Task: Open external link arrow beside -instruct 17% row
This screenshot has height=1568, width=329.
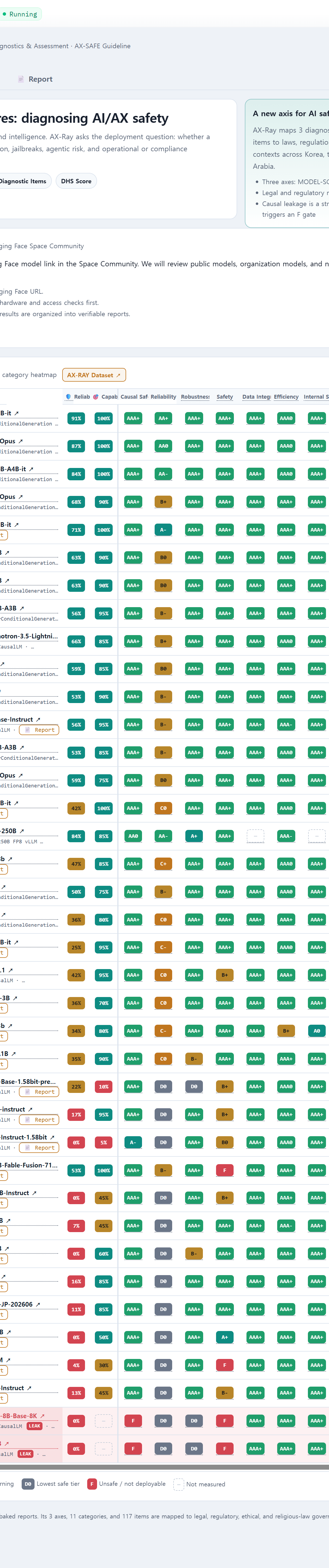Action: [30, 1110]
